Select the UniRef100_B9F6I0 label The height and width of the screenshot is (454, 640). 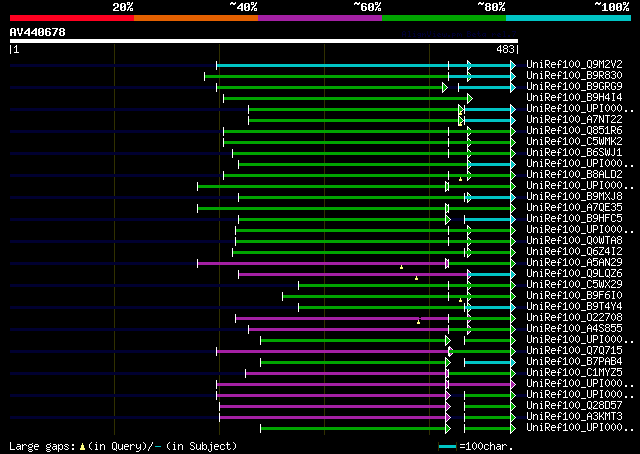pos(574,296)
